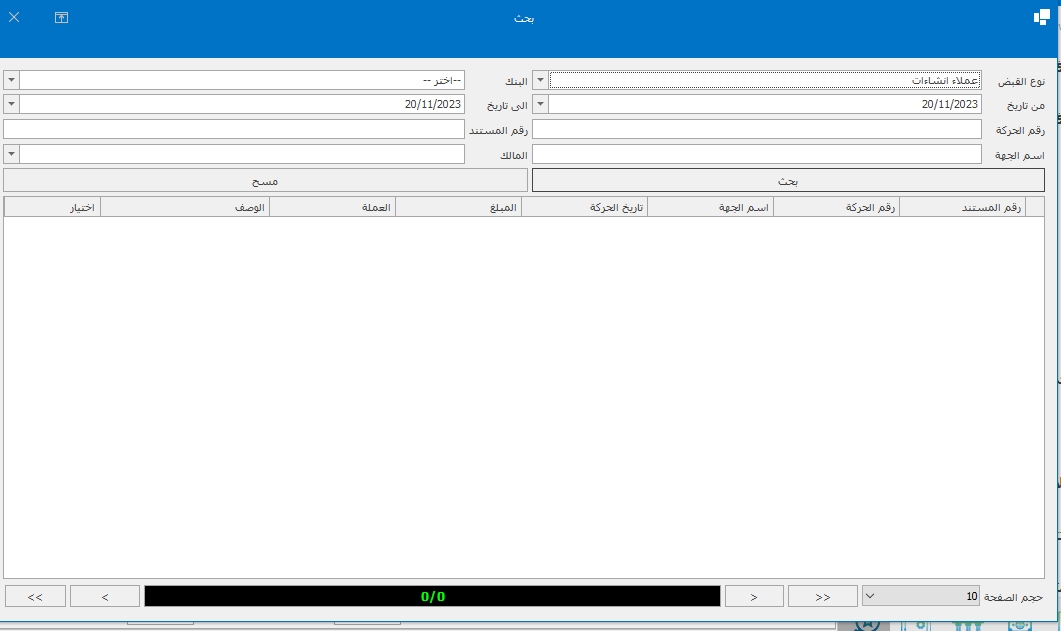Viewport: 1061px width, 631px height.
Task: Click into the اسم الجهة input field
Action: (757, 154)
